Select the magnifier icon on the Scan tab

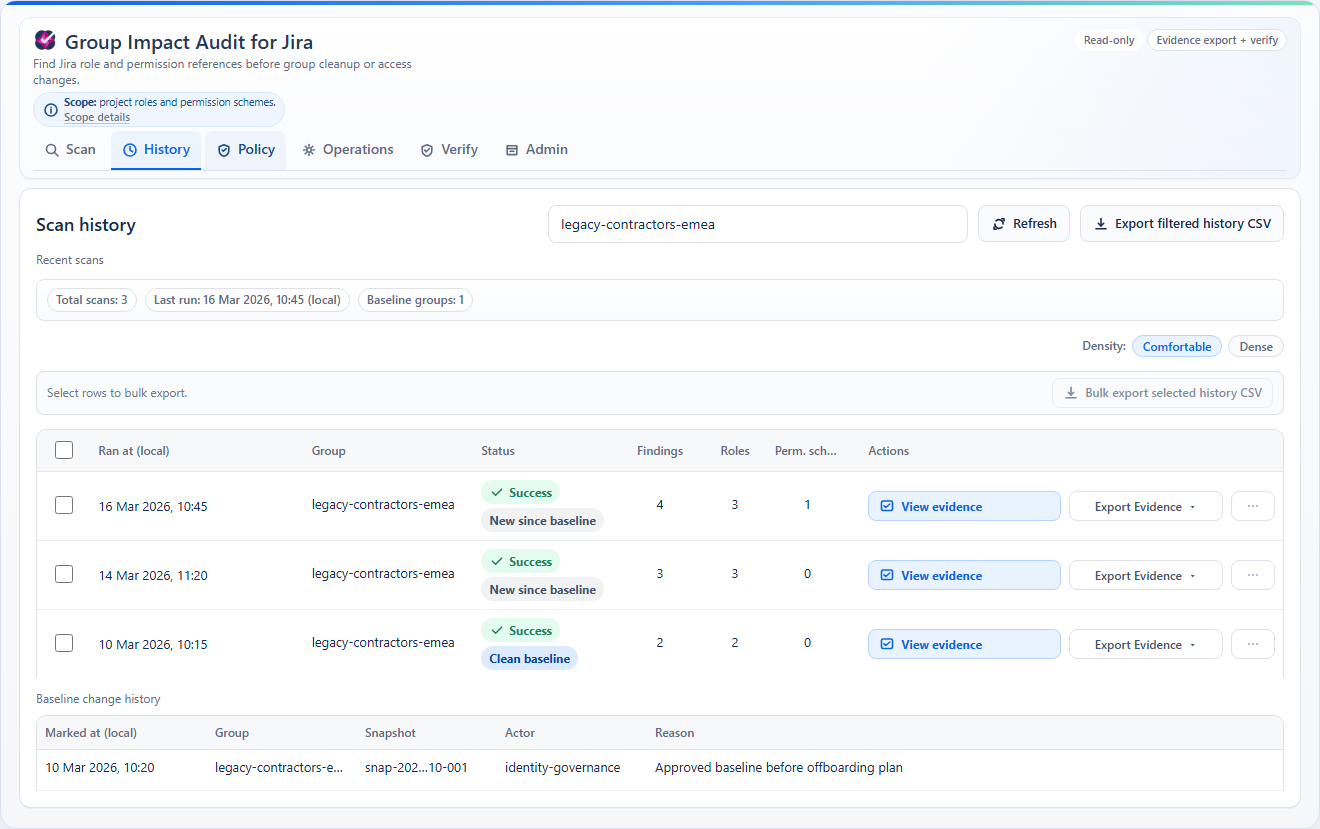point(51,149)
